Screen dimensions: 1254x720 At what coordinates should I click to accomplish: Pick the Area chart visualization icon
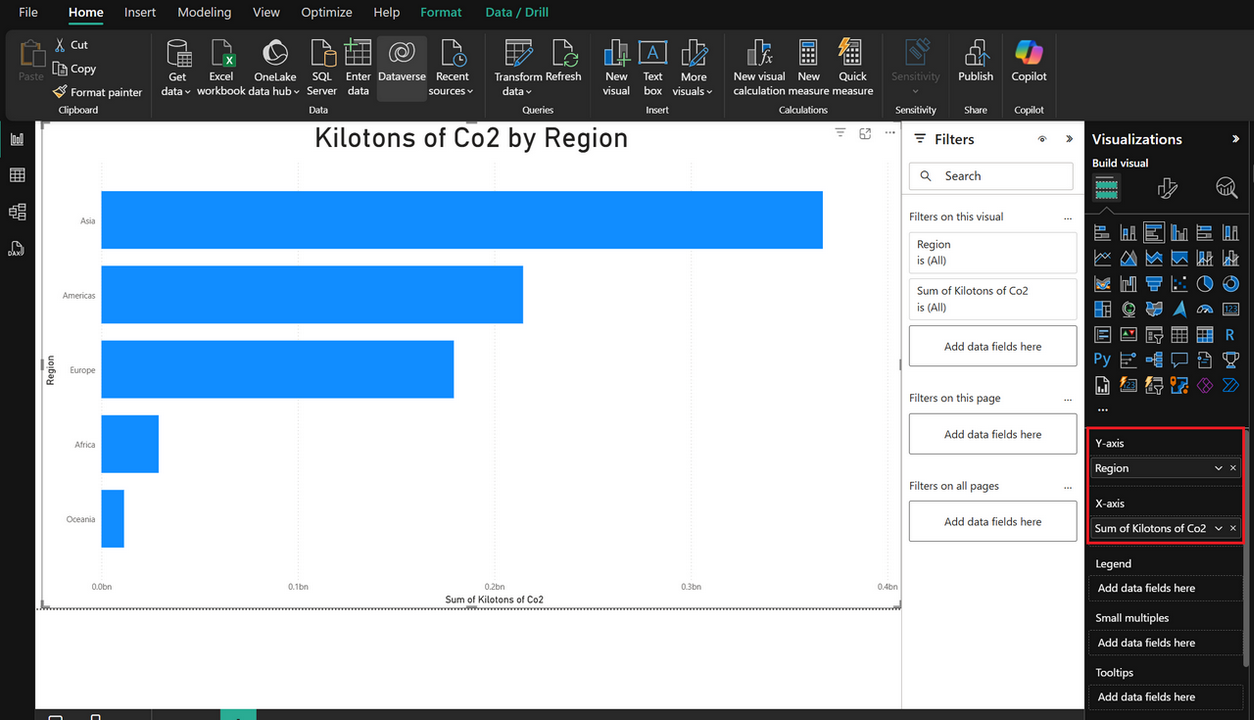(1128, 258)
